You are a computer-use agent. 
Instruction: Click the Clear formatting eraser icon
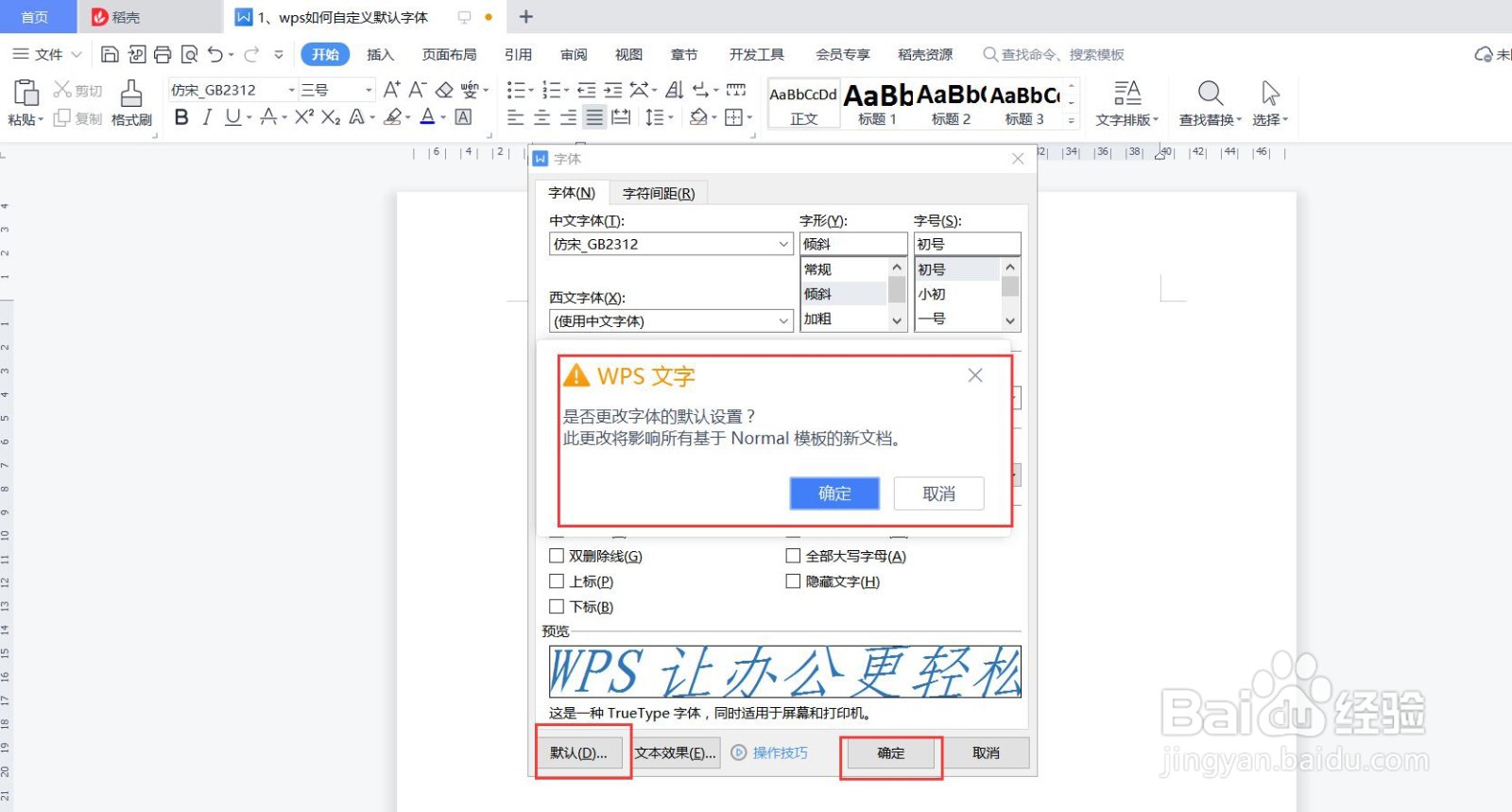coord(444,90)
